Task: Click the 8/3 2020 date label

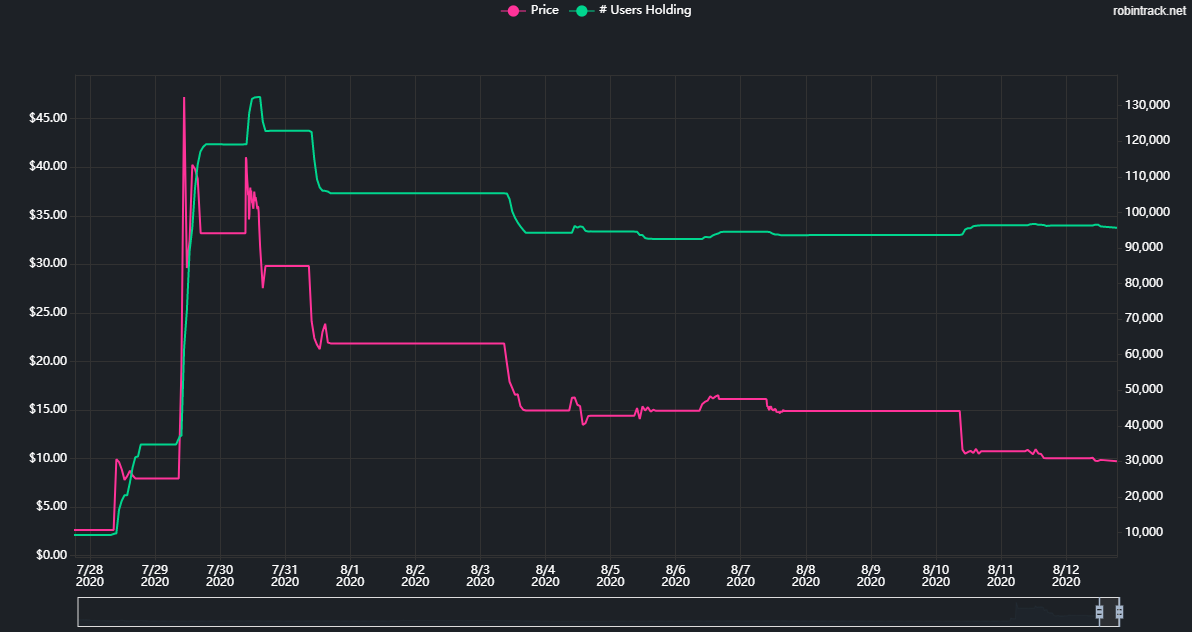Action: 480,576
